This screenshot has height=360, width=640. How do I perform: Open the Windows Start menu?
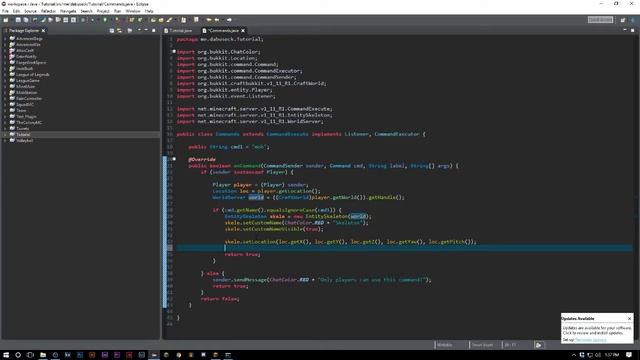point(6,355)
